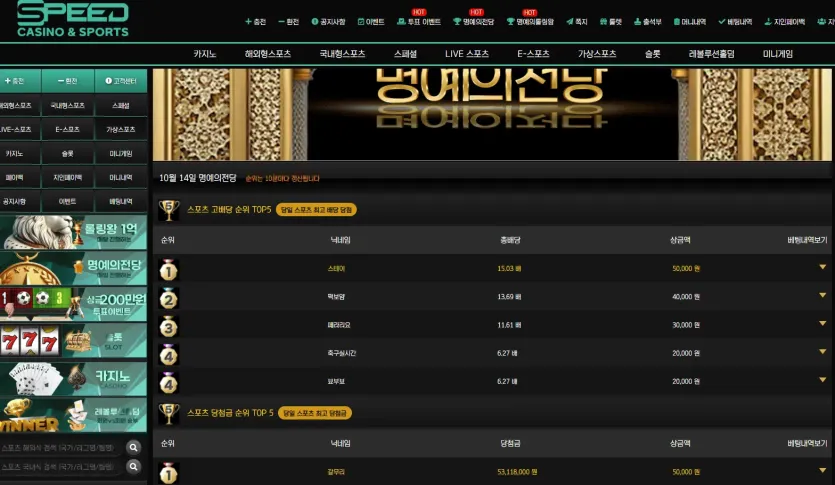
Task: Open the Speed Casino & Sports logo
Action: coord(73,19)
